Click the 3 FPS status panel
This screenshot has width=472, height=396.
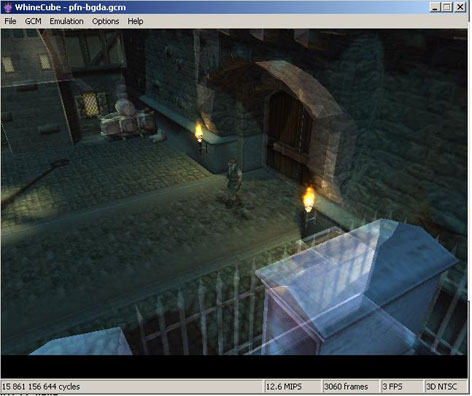click(401, 387)
